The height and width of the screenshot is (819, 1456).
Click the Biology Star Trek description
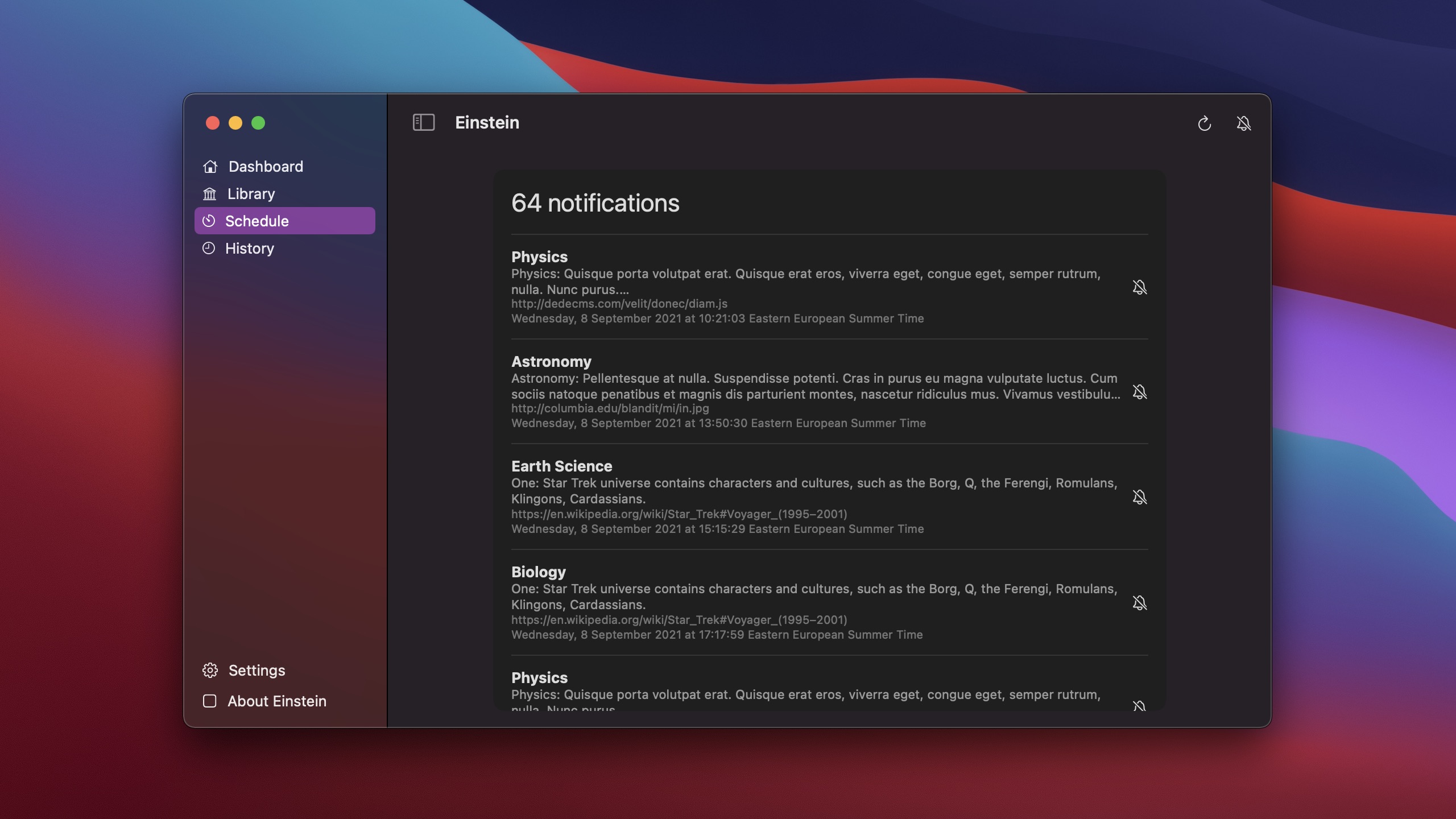click(814, 597)
